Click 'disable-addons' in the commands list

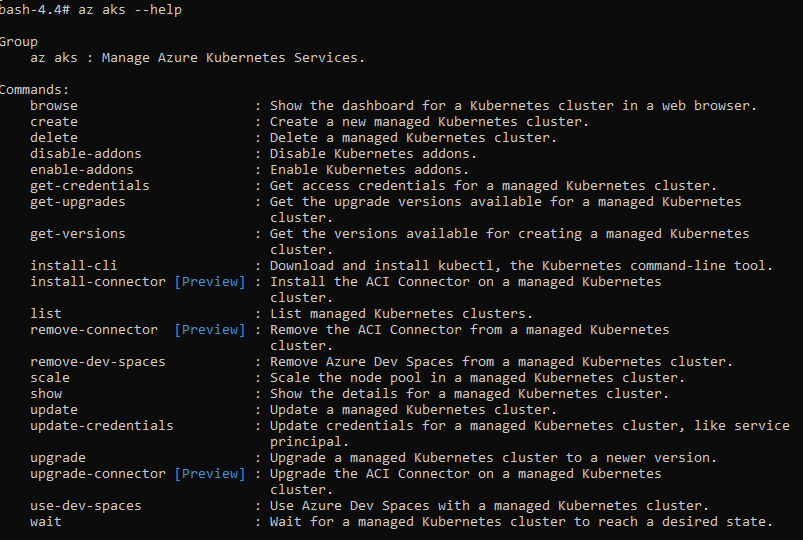pos(86,153)
